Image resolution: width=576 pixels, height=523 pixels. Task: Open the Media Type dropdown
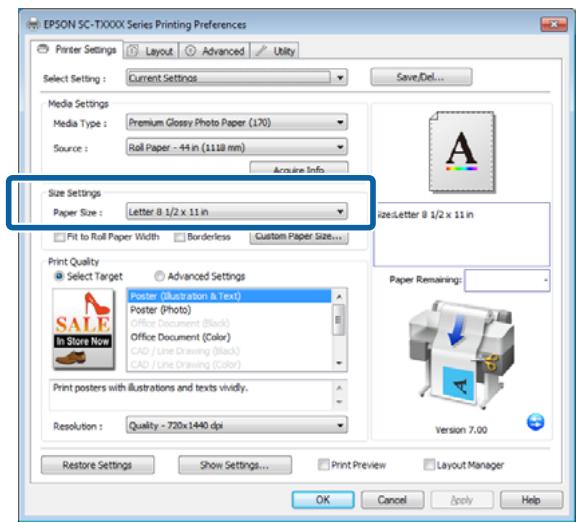pos(237,123)
